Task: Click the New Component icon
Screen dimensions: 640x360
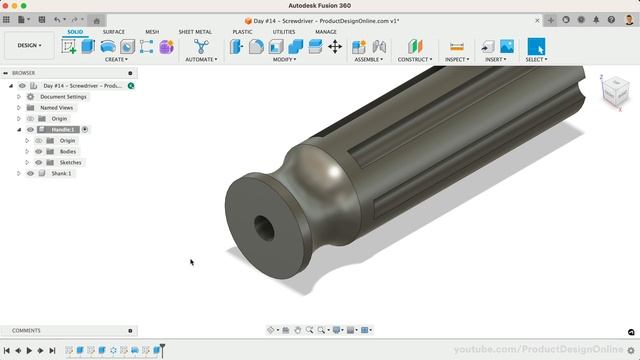Action: click(x=359, y=47)
